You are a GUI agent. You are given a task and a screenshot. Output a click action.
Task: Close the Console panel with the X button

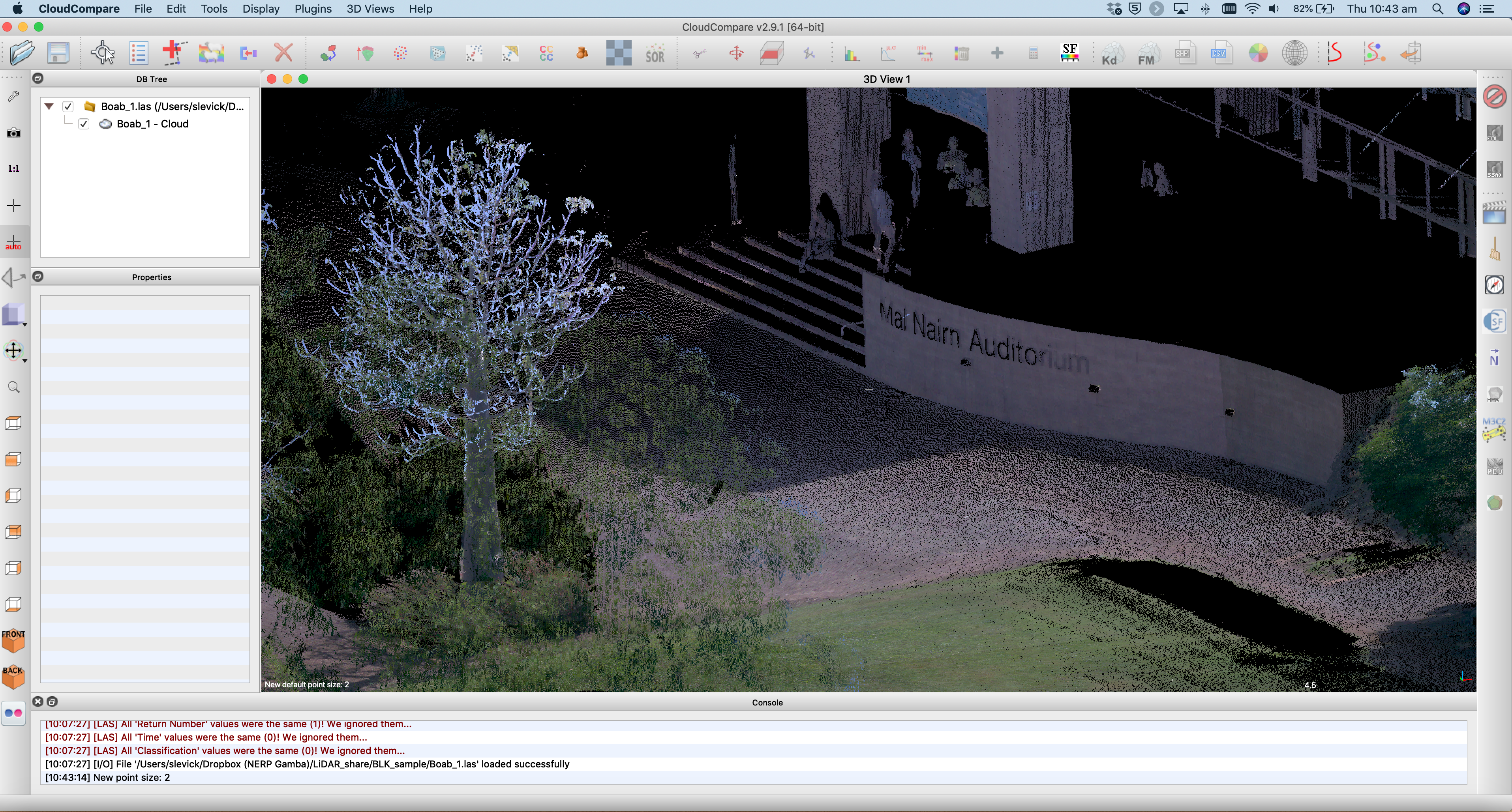(38, 701)
